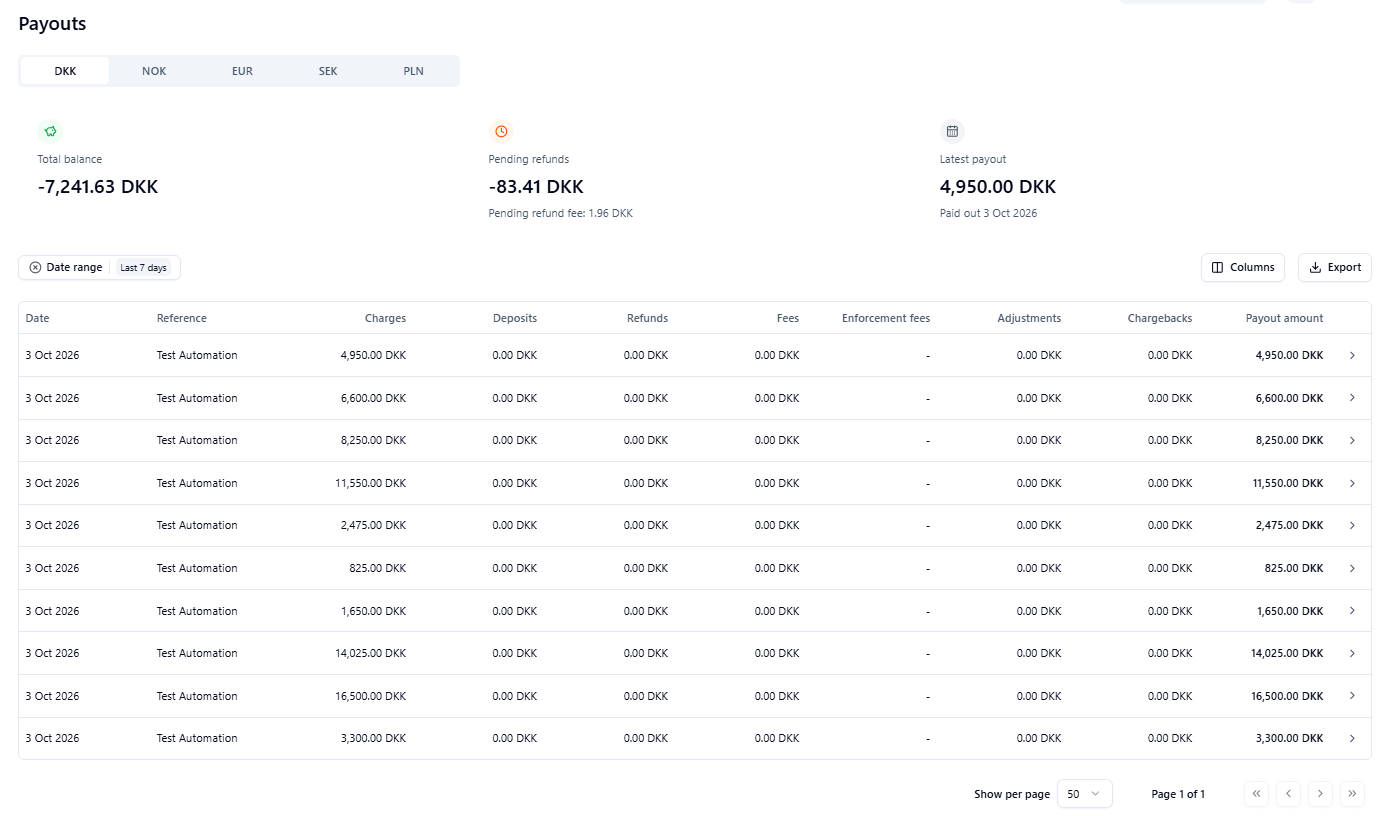Click the Paid out 3 Oct 2026 text
The height and width of the screenshot is (816, 1376).
(x=988, y=213)
